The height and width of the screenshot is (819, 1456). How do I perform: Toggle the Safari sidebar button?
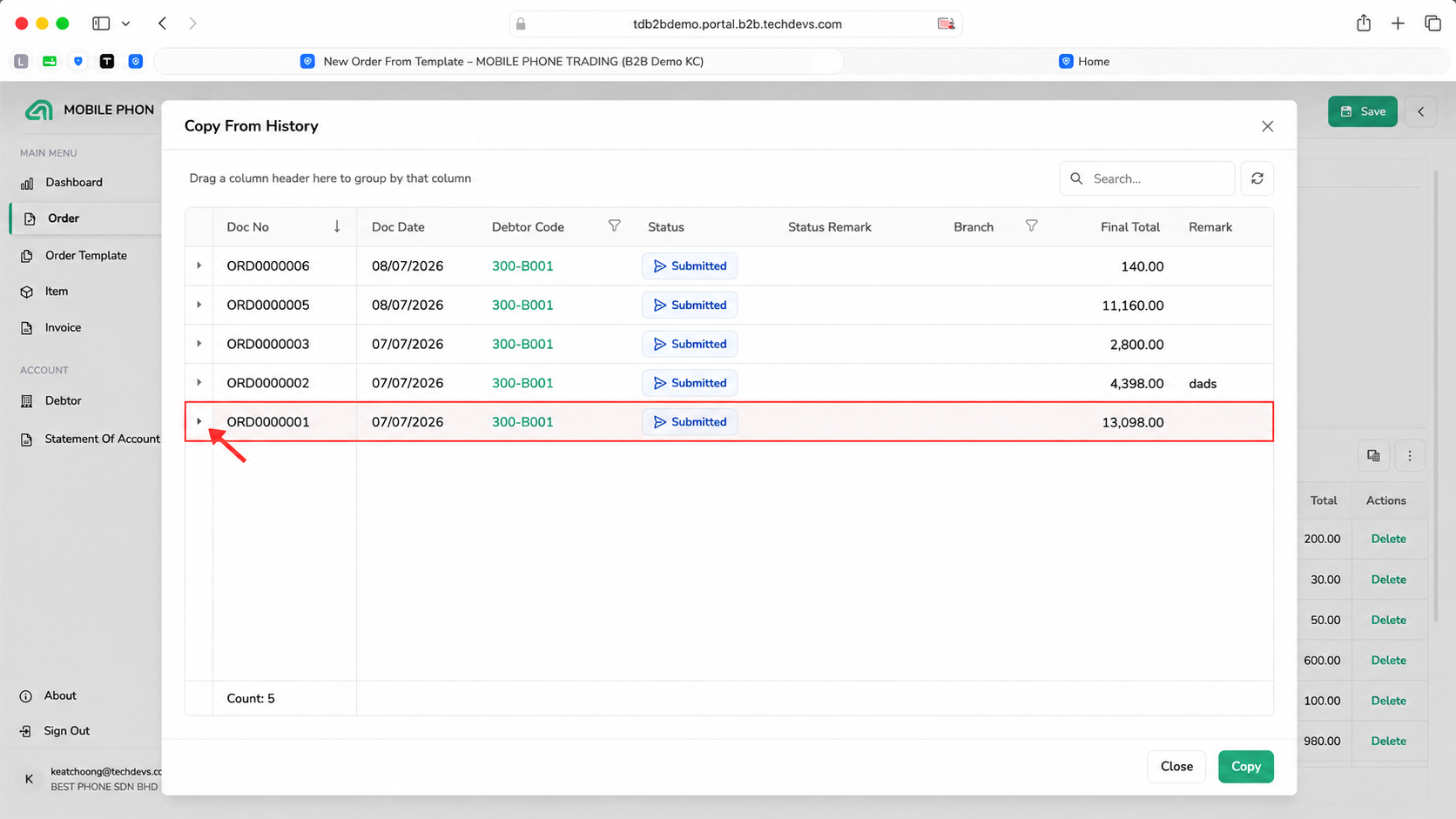tap(101, 23)
